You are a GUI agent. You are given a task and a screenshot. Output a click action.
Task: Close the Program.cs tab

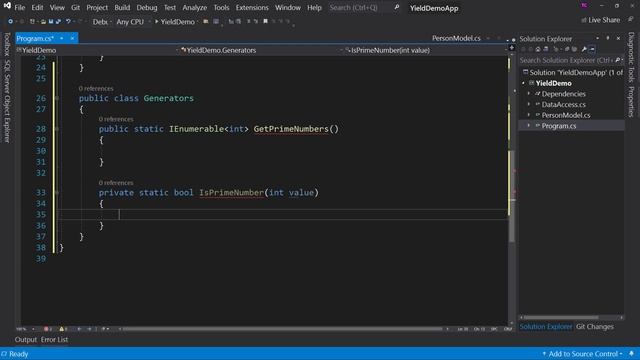pyautogui.click(x=72, y=38)
